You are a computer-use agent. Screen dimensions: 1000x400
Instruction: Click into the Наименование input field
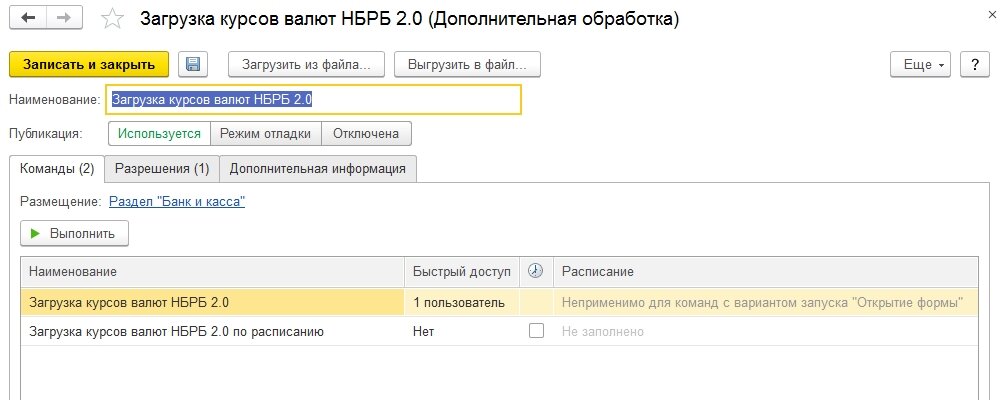coord(314,100)
